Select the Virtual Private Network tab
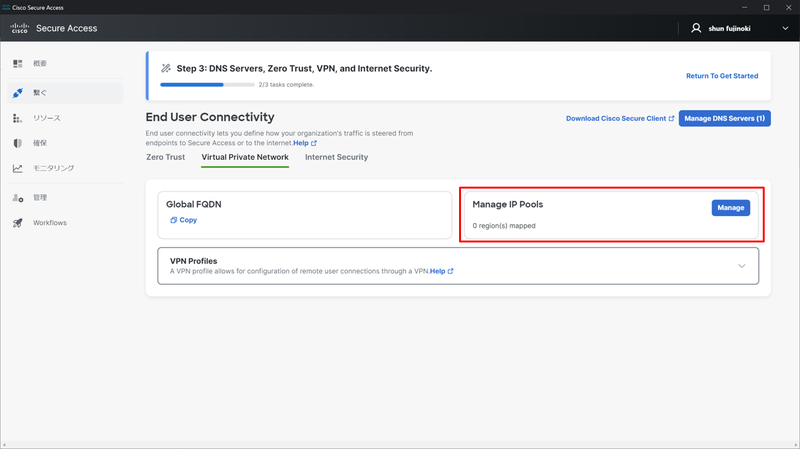The width and height of the screenshot is (800, 449). point(245,157)
